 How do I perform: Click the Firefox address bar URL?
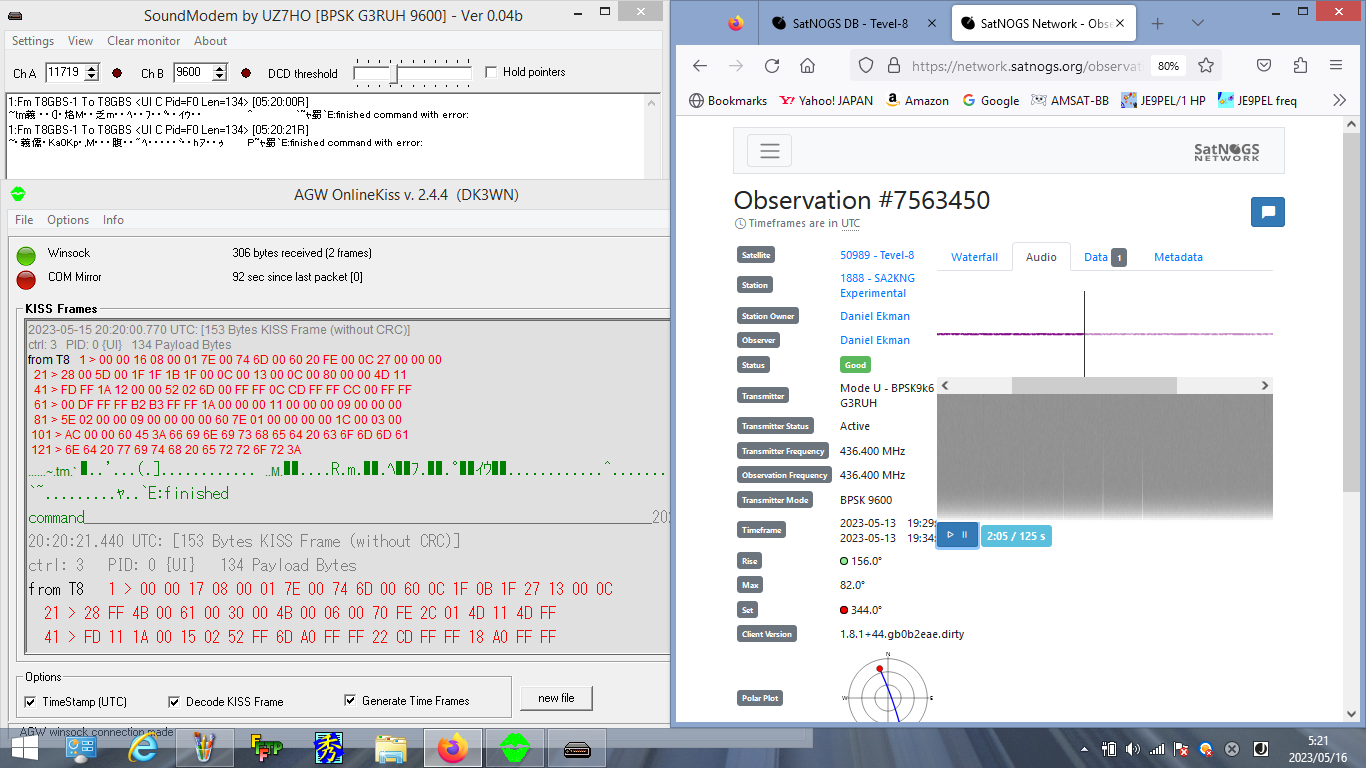pyautogui.click(x=1027, y=65)
